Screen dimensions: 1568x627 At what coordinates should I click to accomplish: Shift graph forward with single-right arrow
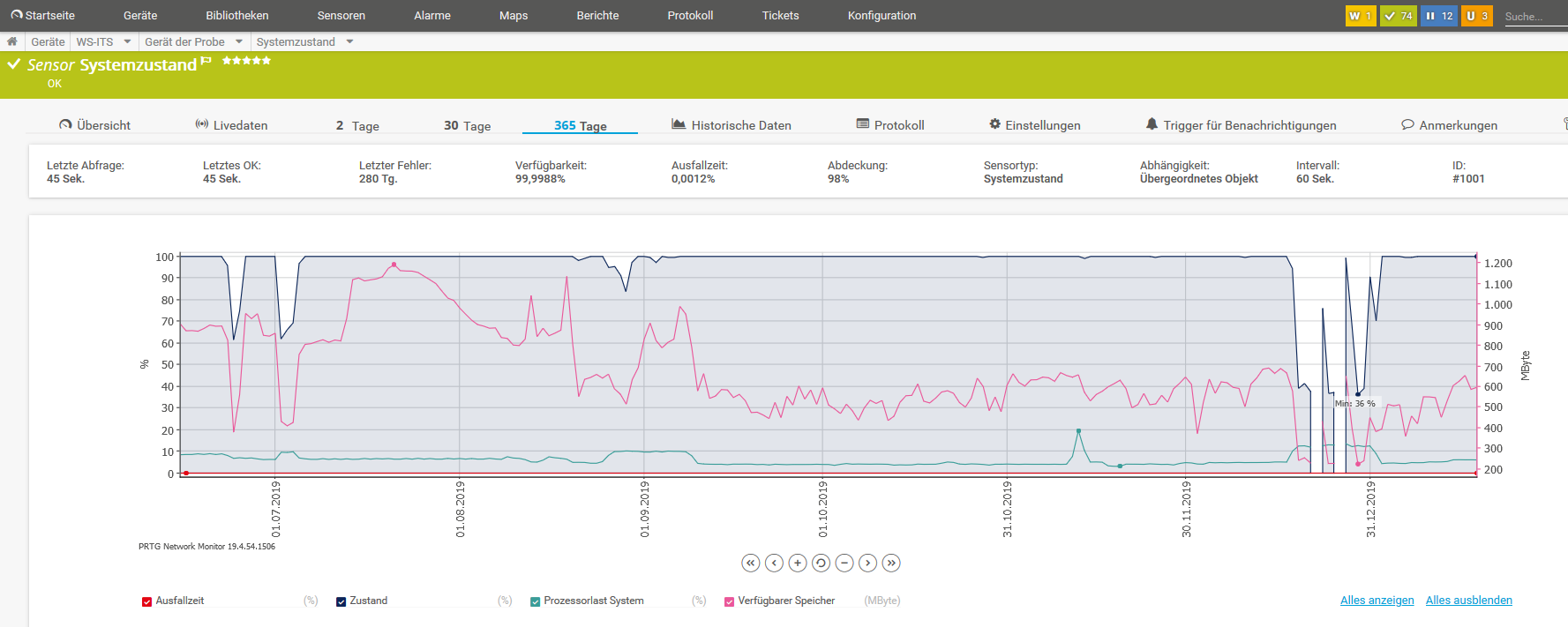(868, 563)
